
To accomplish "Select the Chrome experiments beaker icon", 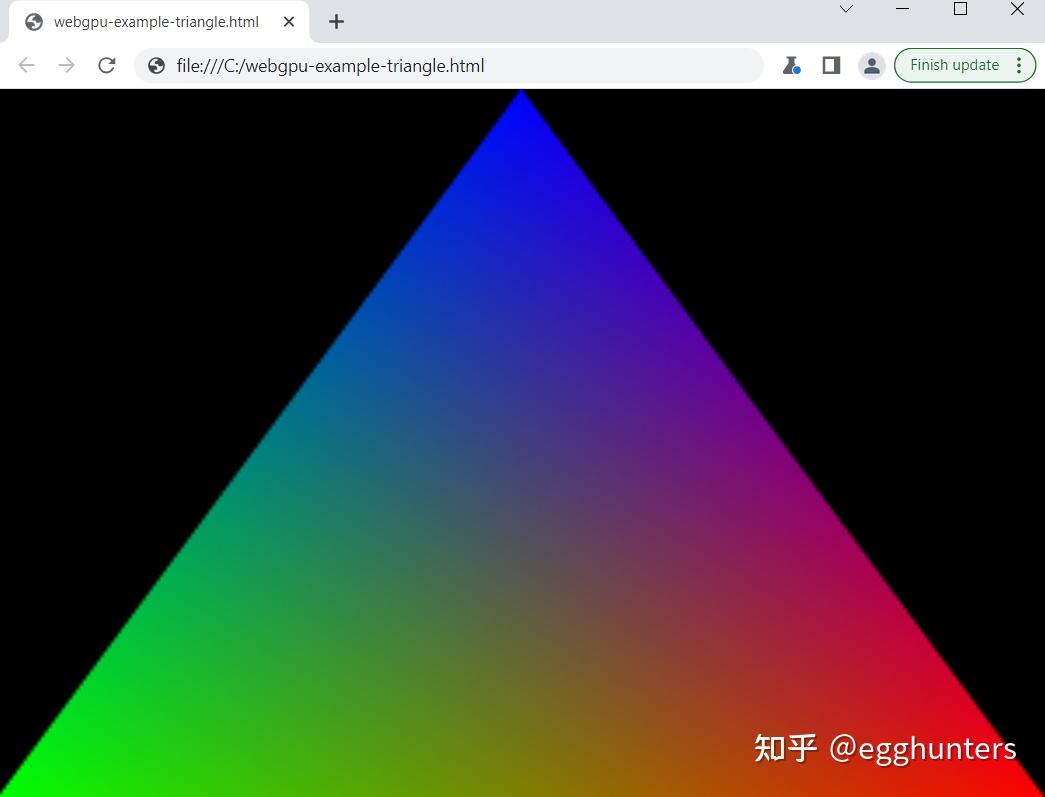I will point(791,65).
